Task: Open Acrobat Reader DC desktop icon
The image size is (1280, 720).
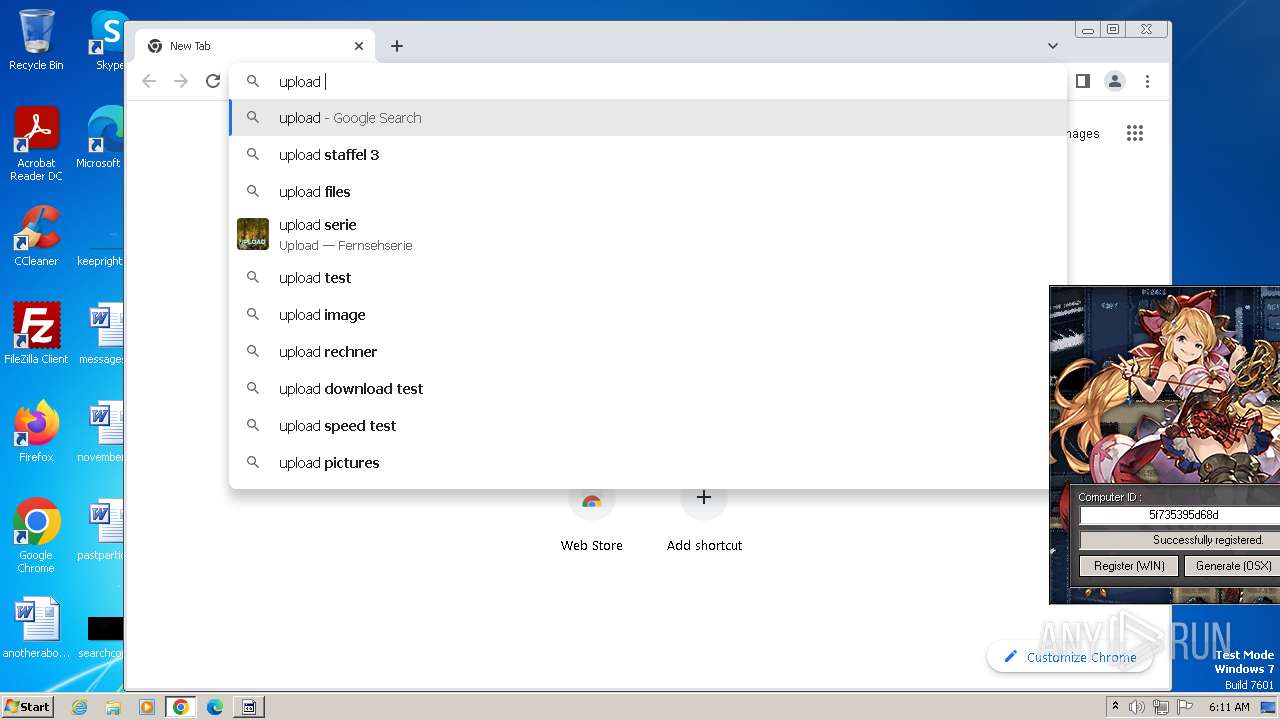Action: 36,144
